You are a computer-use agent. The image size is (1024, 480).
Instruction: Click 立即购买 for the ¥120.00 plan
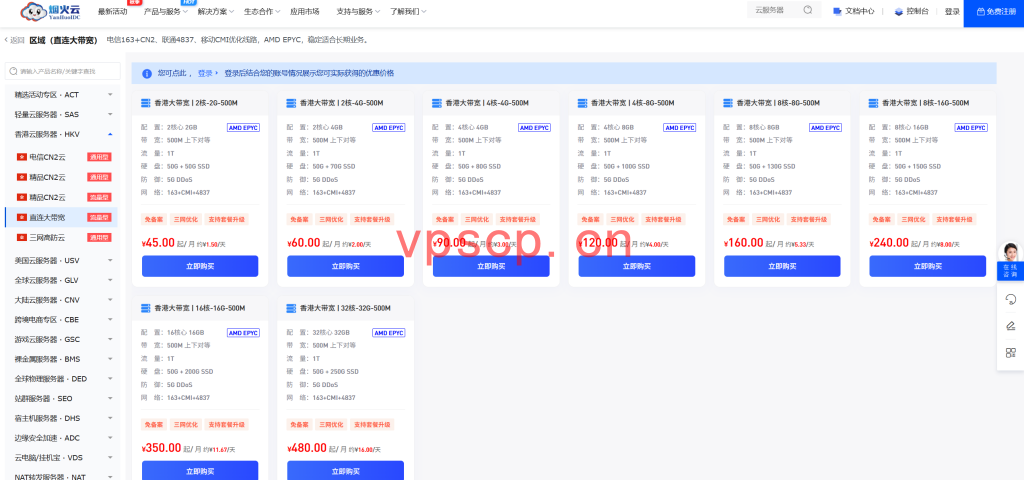637,266
